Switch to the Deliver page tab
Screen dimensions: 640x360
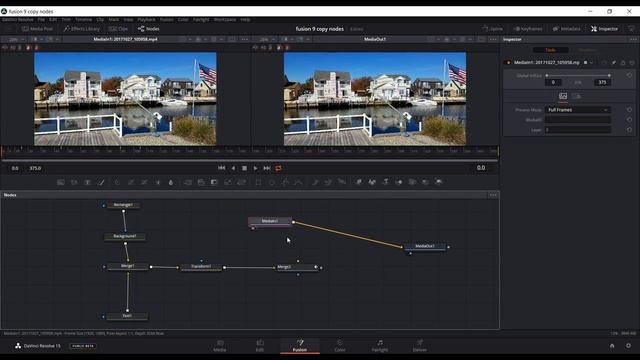pos(420,346)
